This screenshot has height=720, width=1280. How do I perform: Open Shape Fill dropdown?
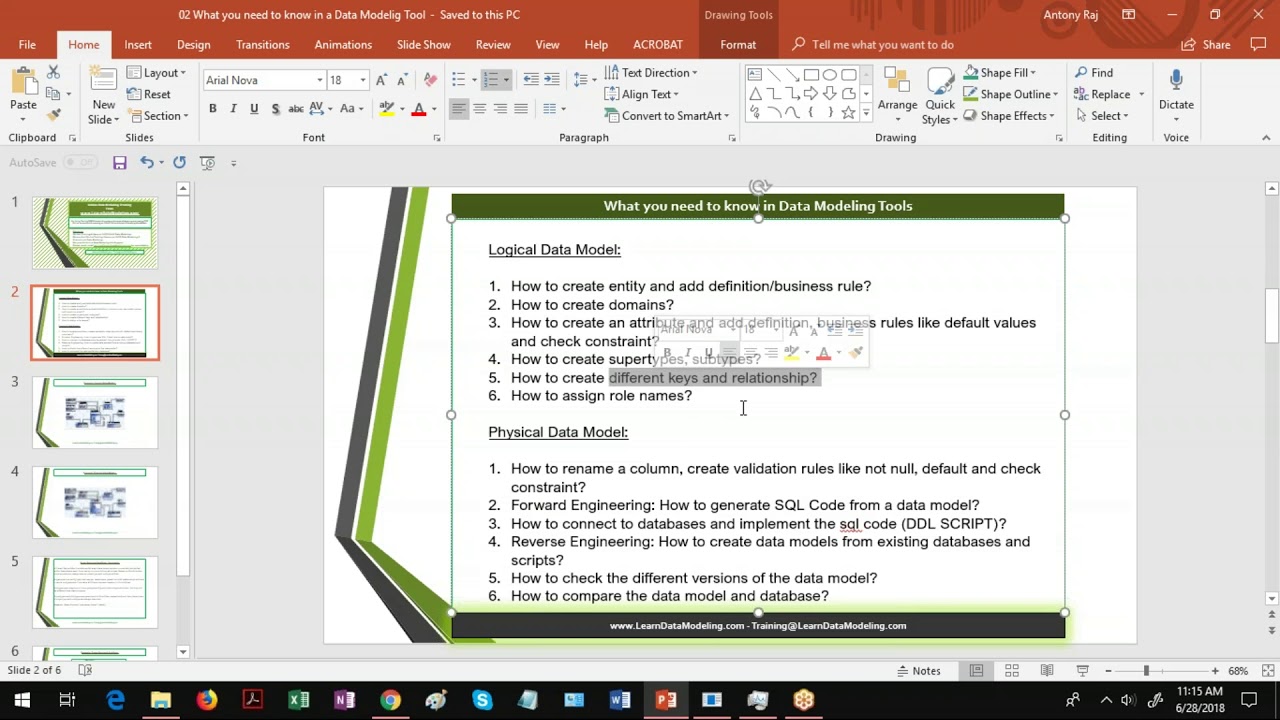[1000, 73]
